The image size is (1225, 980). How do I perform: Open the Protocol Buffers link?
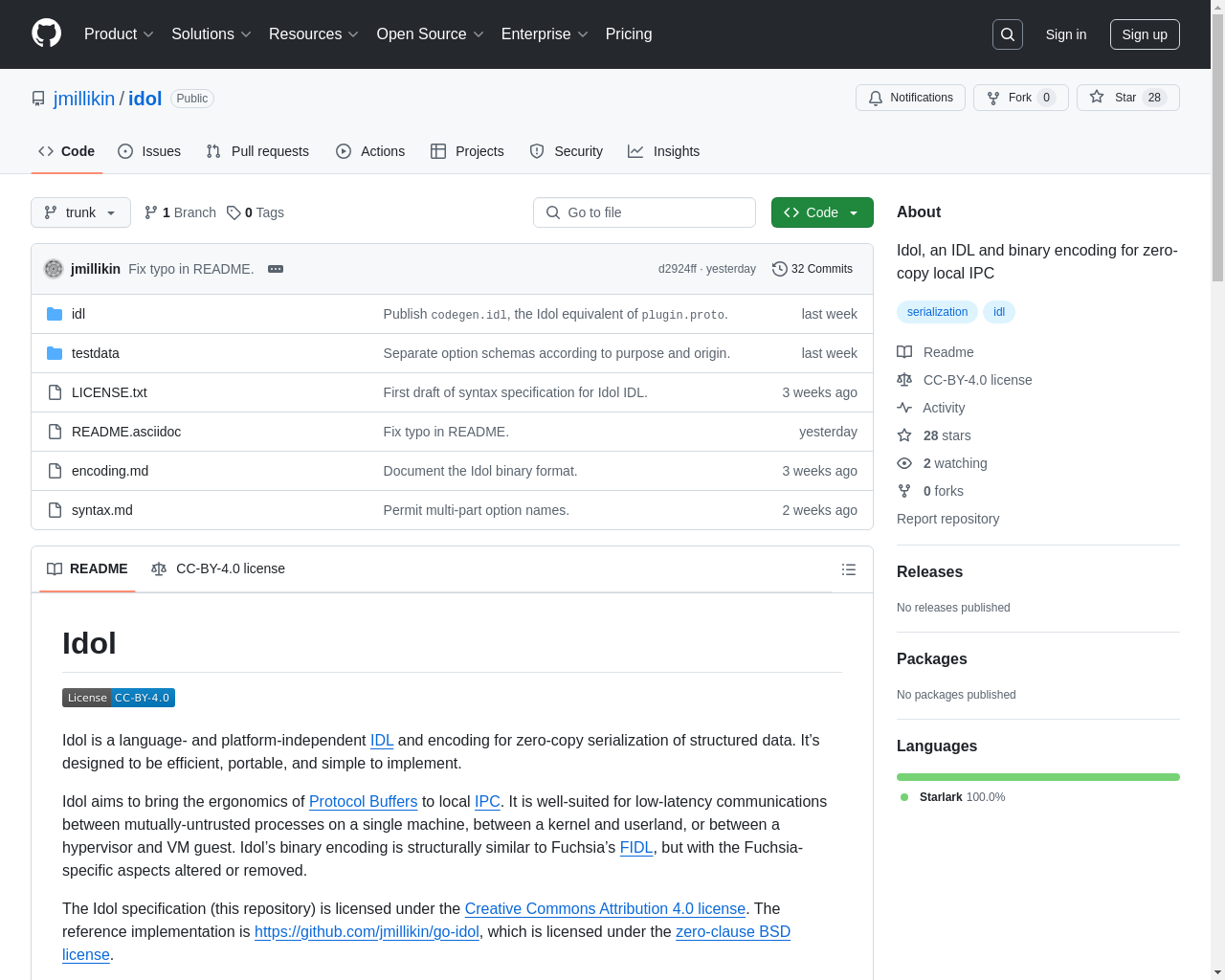364,802
